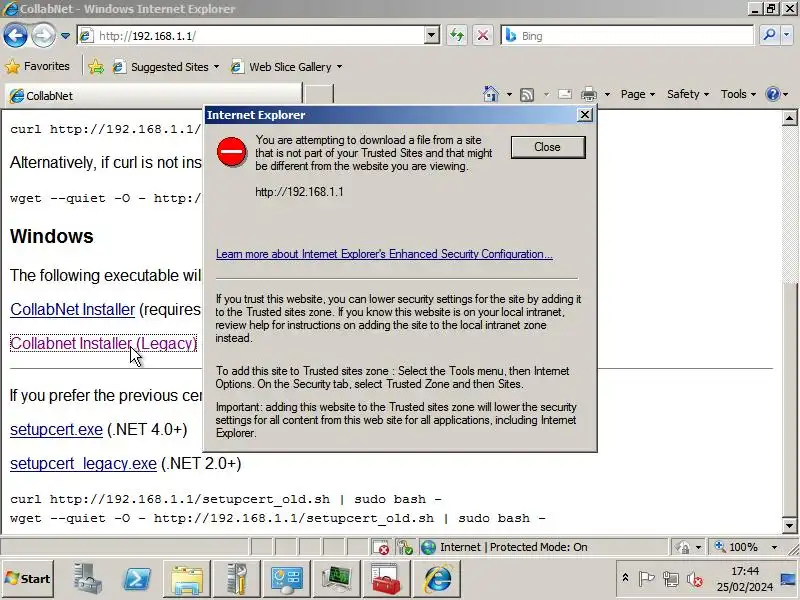Click the Add to Favorites Bar icon

pos(96,67)
